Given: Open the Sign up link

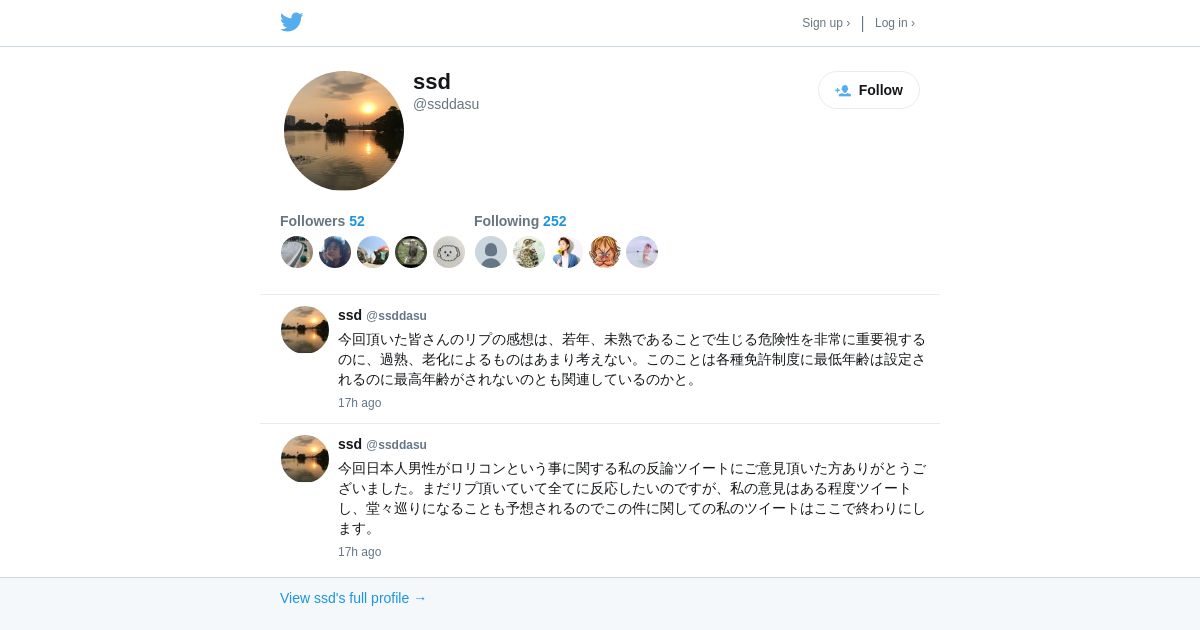Looking at the screenshot, I should (x=826, y=23).
